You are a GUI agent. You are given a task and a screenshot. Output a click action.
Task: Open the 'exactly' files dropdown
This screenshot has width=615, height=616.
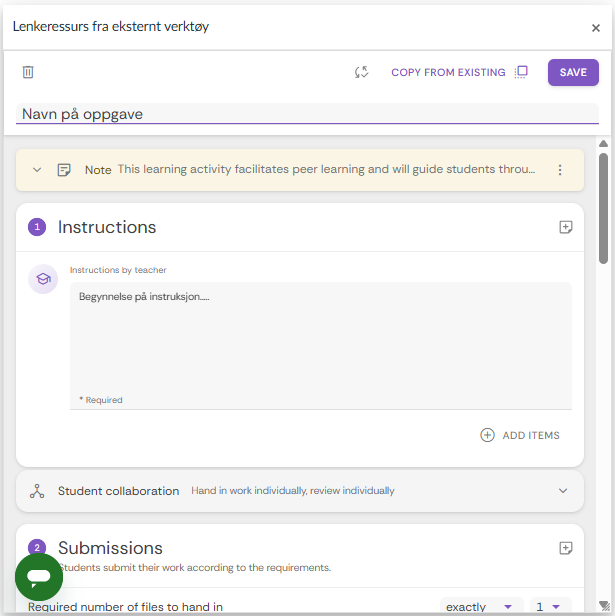(481, 607)
